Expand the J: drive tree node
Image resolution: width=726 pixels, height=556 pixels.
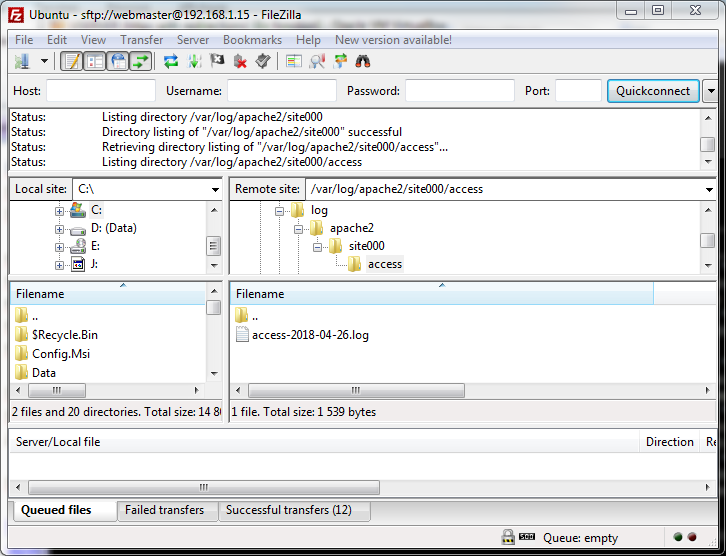(x=59, y=265)
